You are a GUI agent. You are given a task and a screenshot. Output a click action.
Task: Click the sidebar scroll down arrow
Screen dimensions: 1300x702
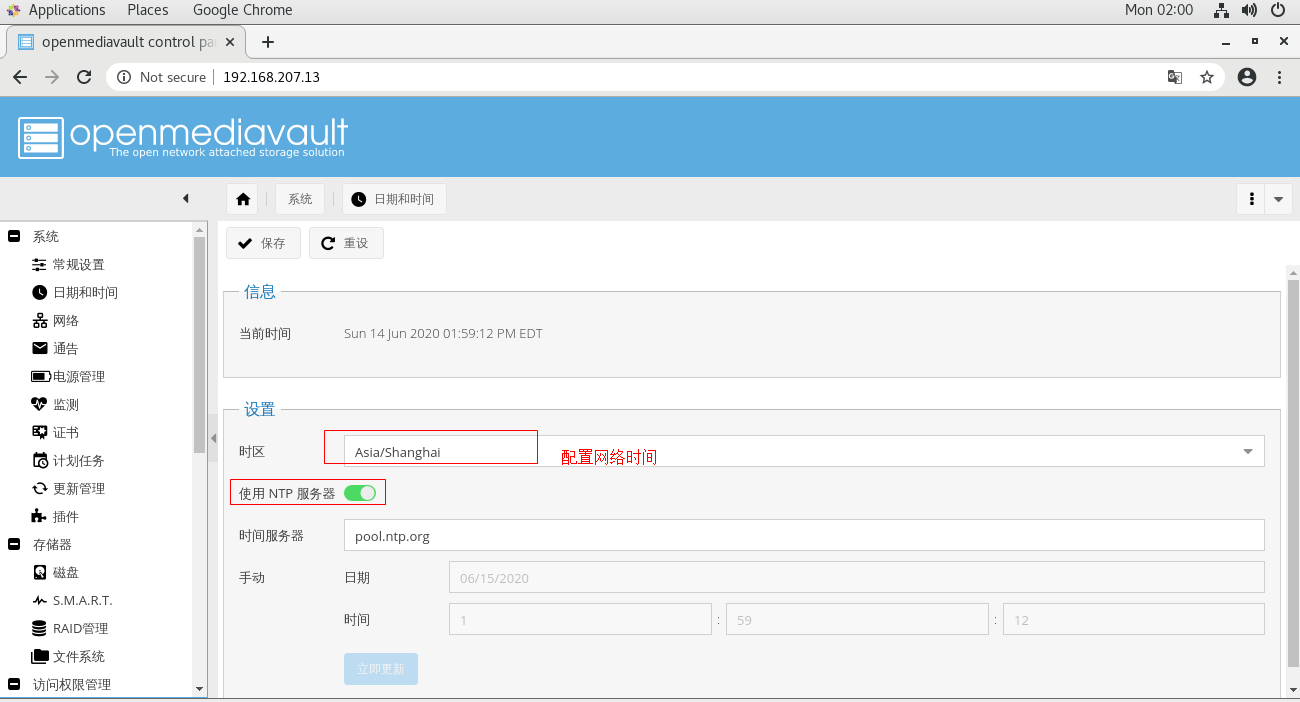pos(199,689)
